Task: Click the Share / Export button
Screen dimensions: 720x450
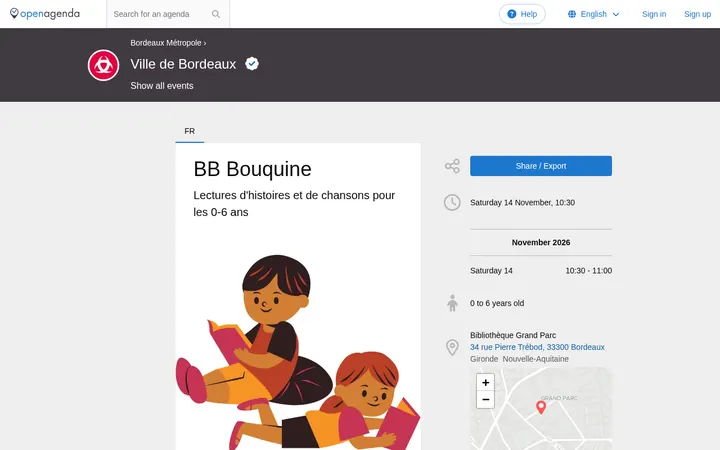Action: pos(540,166)
